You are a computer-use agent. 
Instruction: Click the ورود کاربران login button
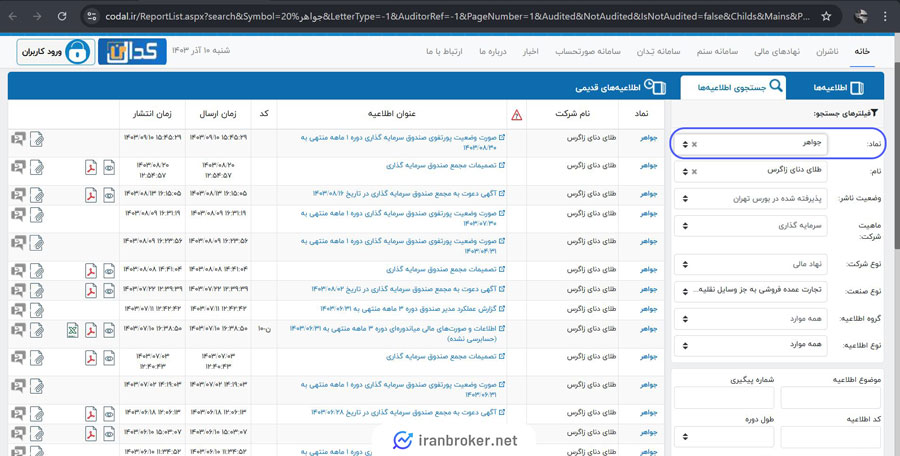tap(56, 52)
